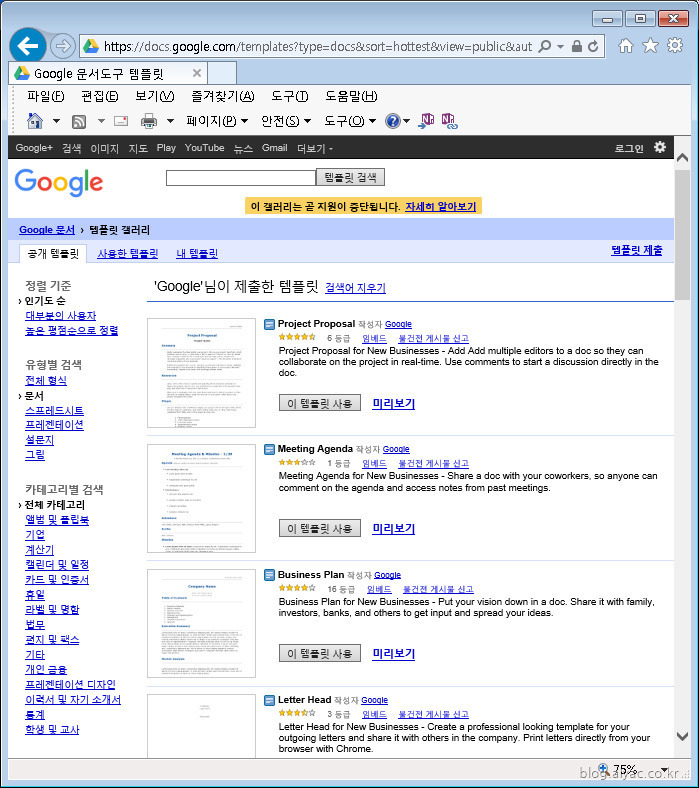Click the 템플릿 검색 button

point(350,177)
